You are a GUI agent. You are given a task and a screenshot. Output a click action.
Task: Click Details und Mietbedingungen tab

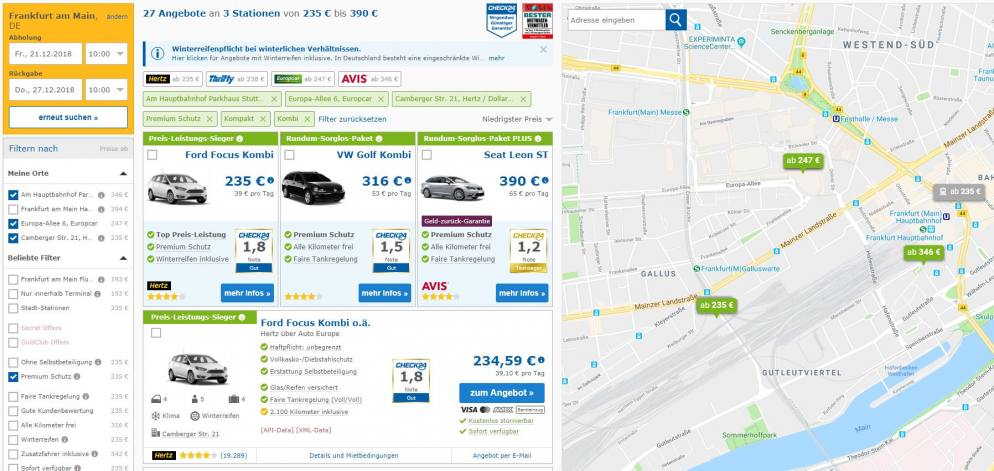pyautogui.click(x=355, y=455)
